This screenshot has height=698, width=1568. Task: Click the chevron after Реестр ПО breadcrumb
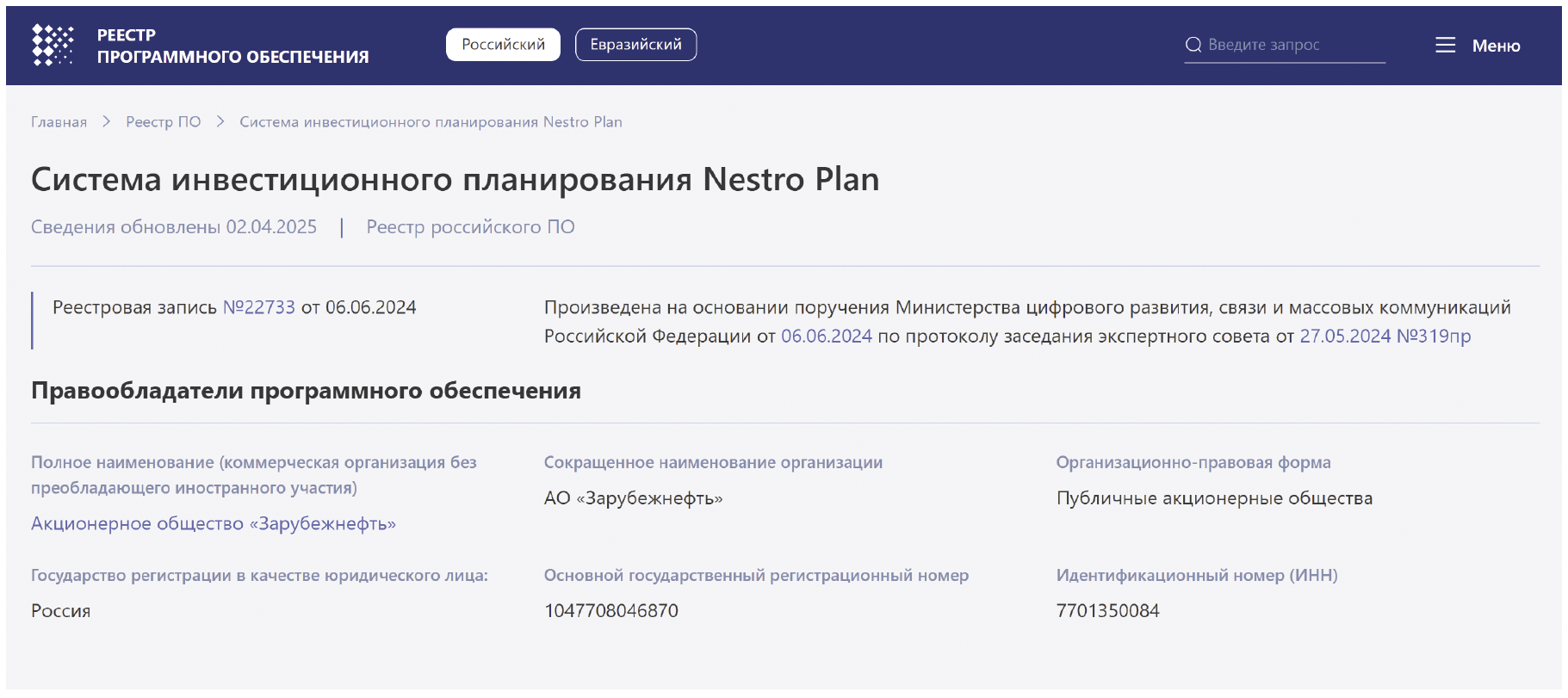click(x=220, y=122)
